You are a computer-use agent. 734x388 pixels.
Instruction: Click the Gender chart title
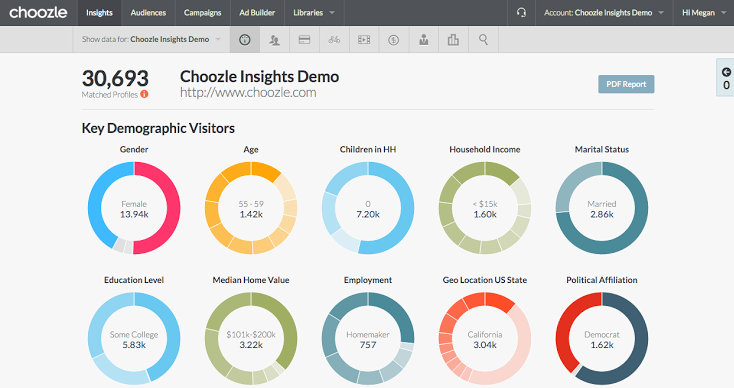pyautogui.click(x=134, y=149)
